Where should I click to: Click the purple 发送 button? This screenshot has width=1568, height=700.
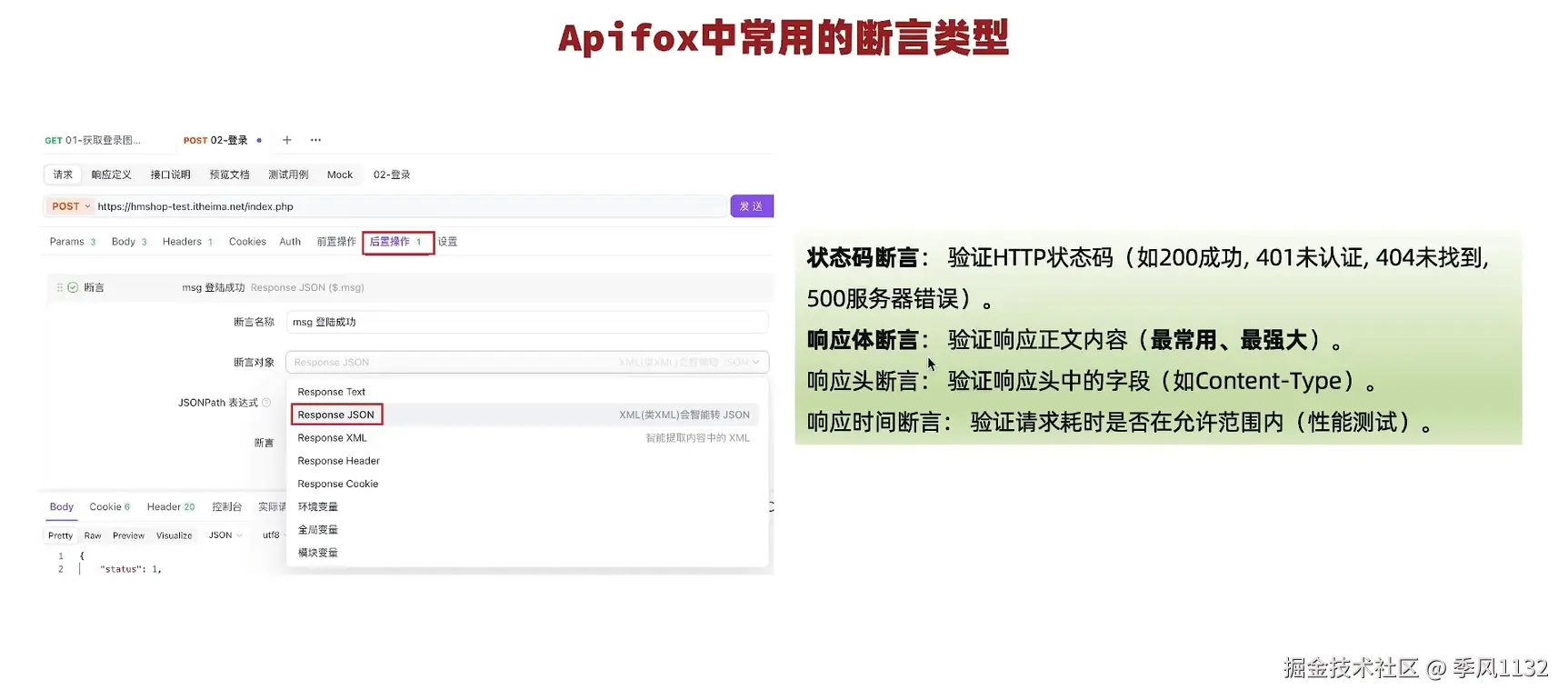click(752, 206)
